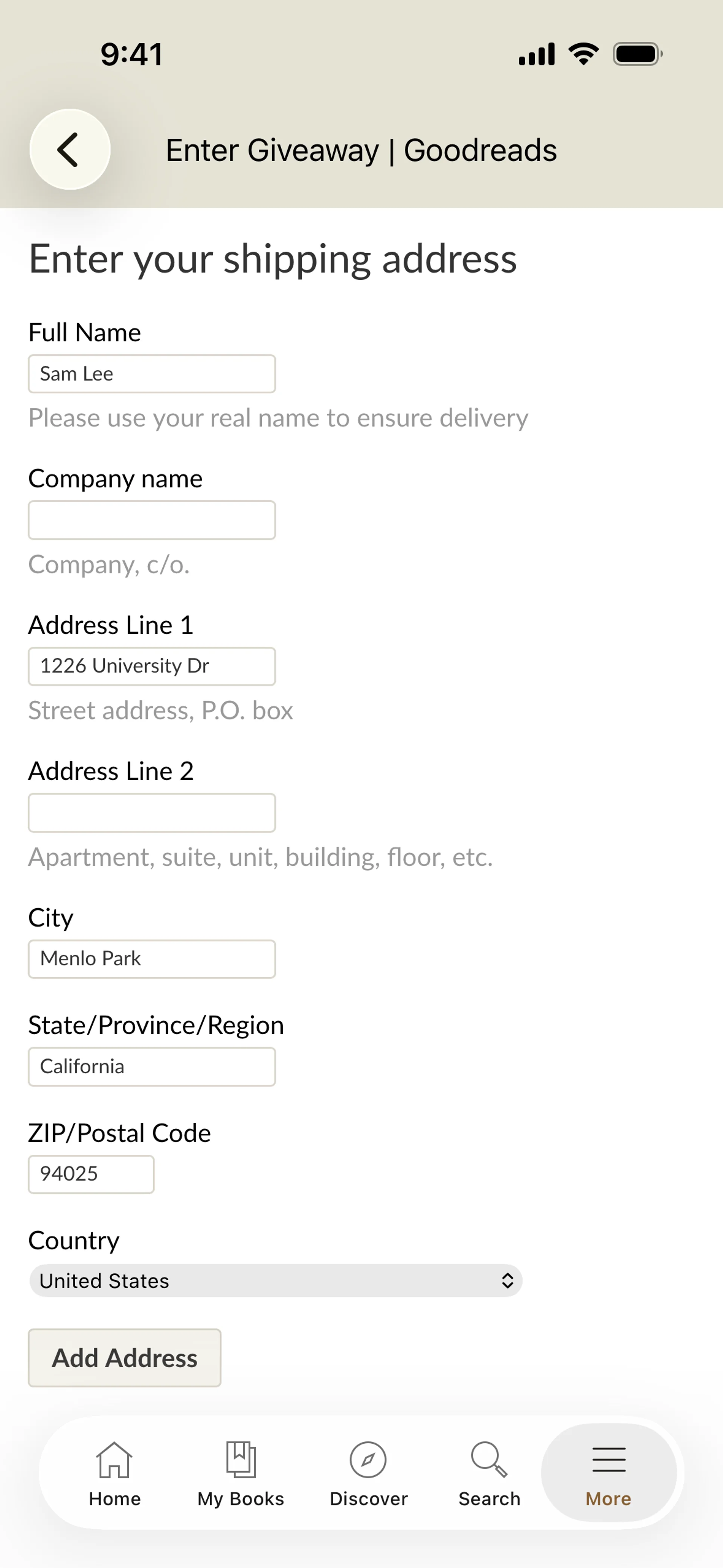Focus the Full Name field
Image resolution: width=723 pixels, height=1568 pixels.
[151, 374]
